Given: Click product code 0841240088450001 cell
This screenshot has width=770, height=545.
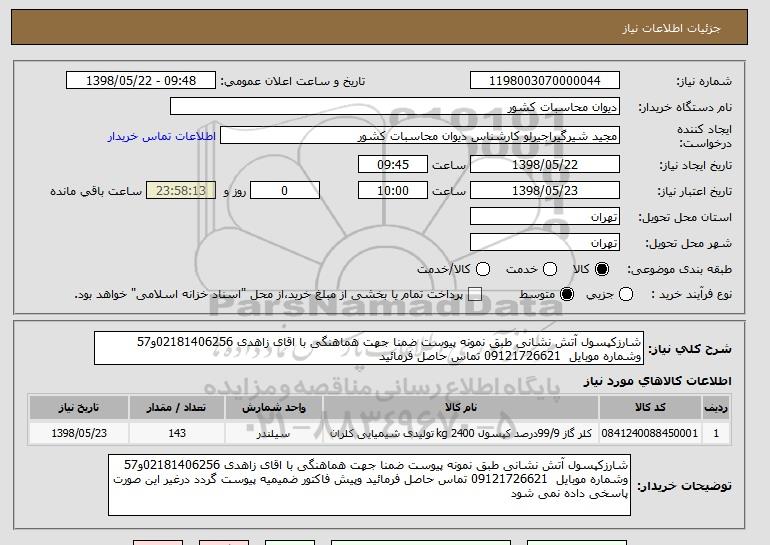Looking at the screenshot, I should tap(650, 433).
